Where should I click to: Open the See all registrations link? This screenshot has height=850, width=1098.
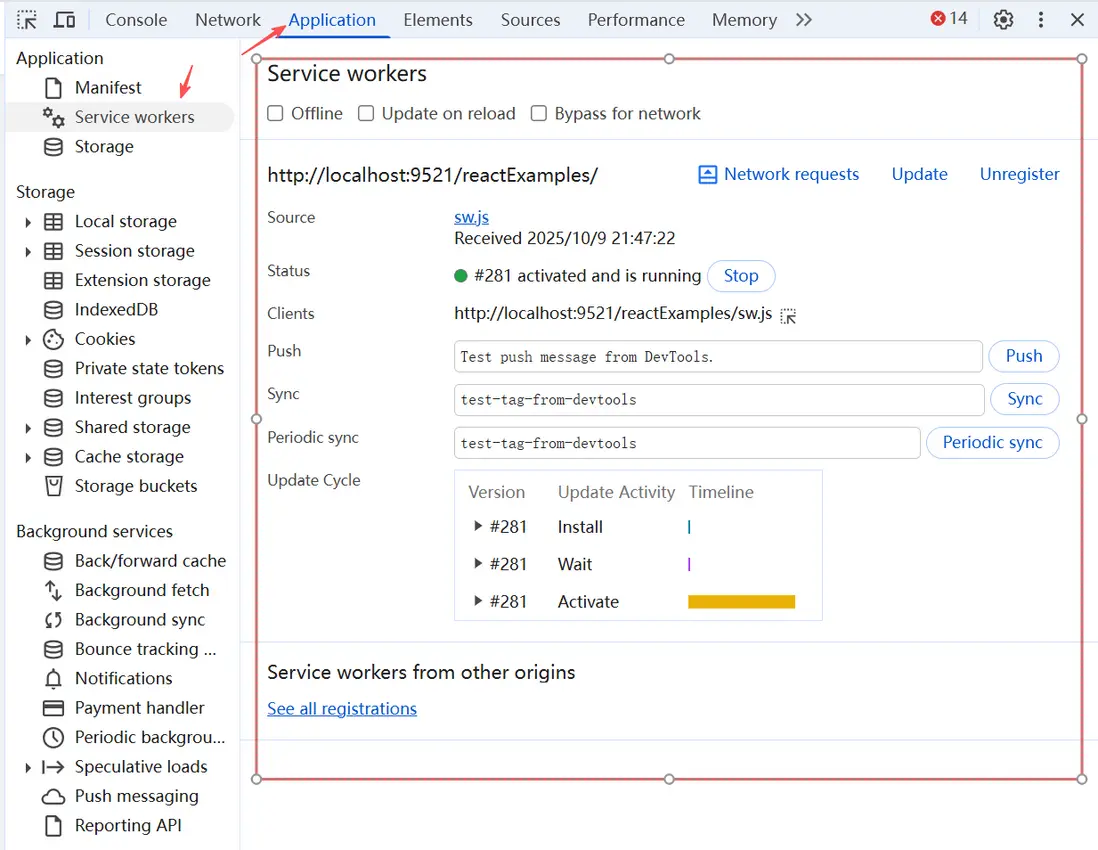(342, 709)
